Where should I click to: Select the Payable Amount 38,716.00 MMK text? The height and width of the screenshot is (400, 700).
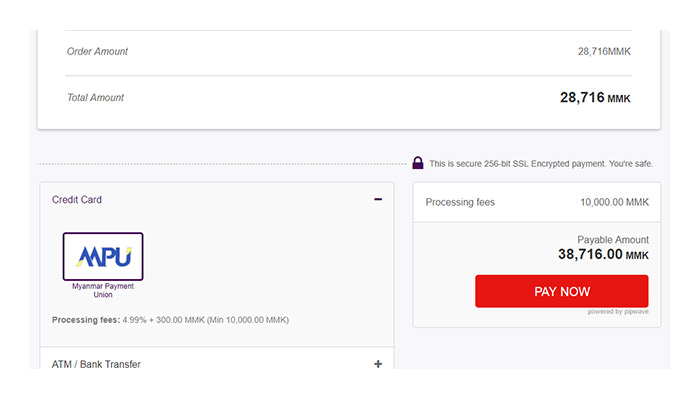[x=603, y=254]
